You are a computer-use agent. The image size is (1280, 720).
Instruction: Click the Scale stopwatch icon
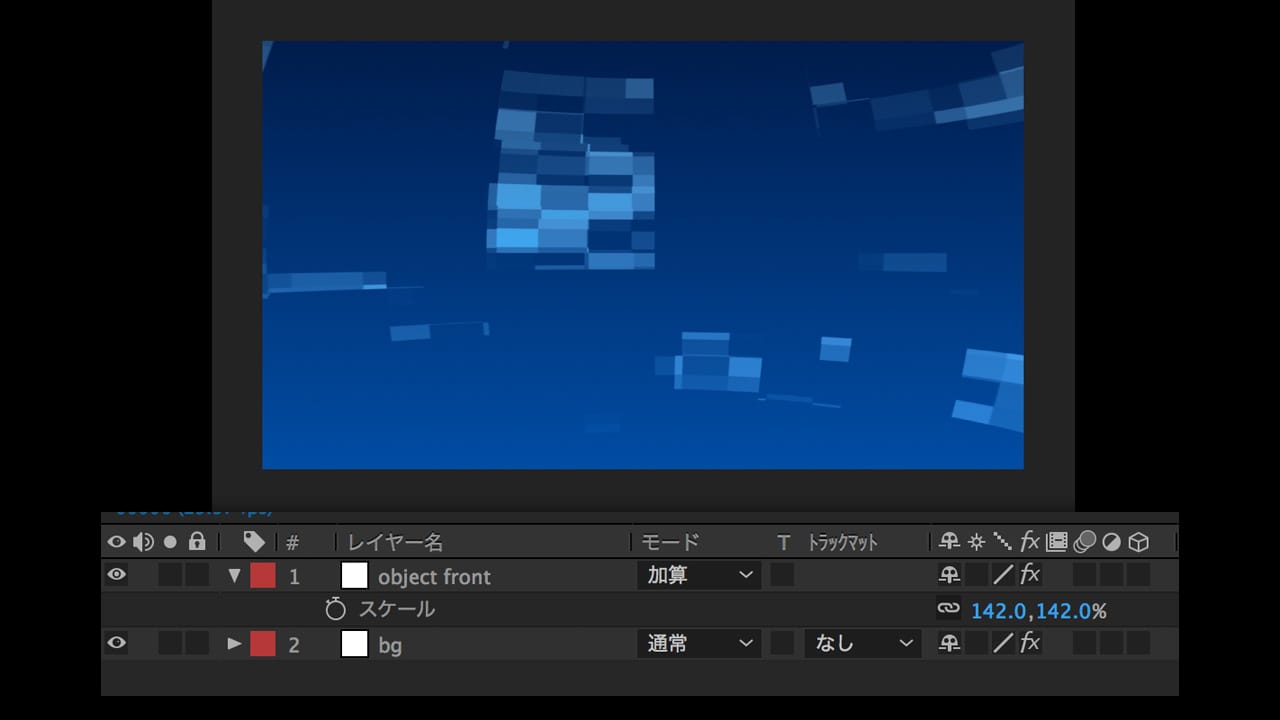[335, 609]
